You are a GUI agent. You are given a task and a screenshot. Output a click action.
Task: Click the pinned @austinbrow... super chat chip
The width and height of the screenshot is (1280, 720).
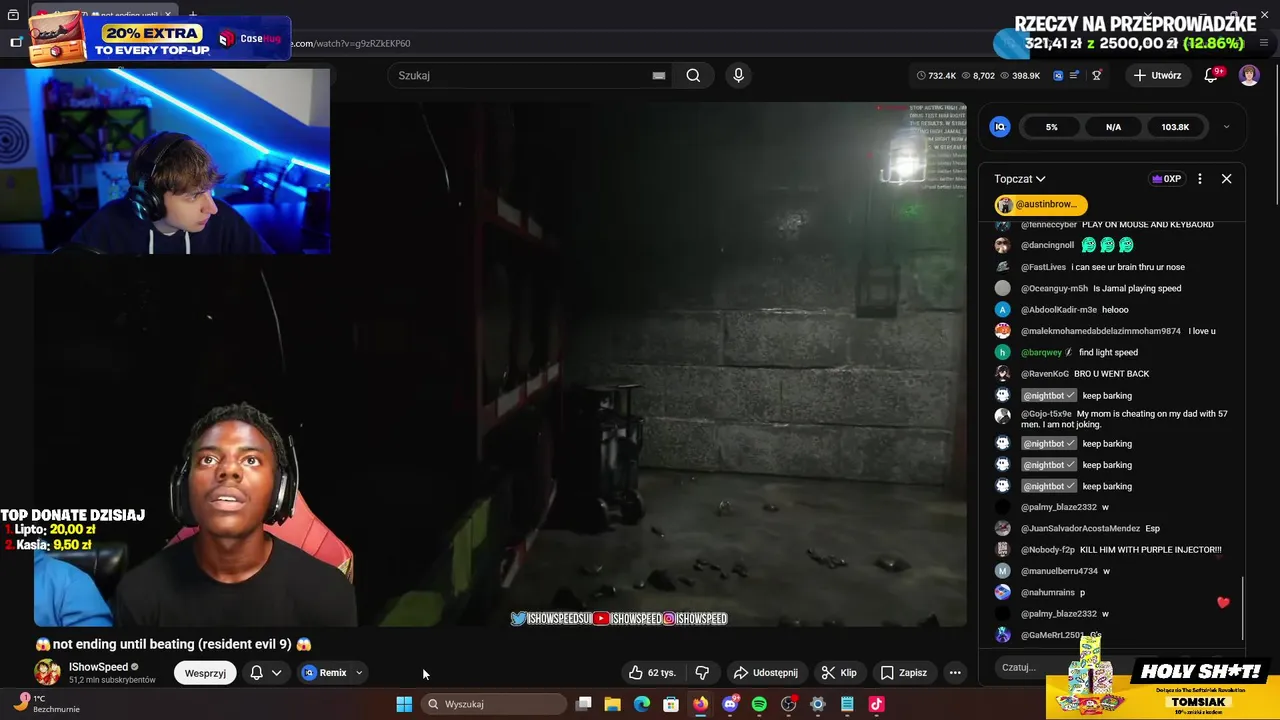(1040, 204)
